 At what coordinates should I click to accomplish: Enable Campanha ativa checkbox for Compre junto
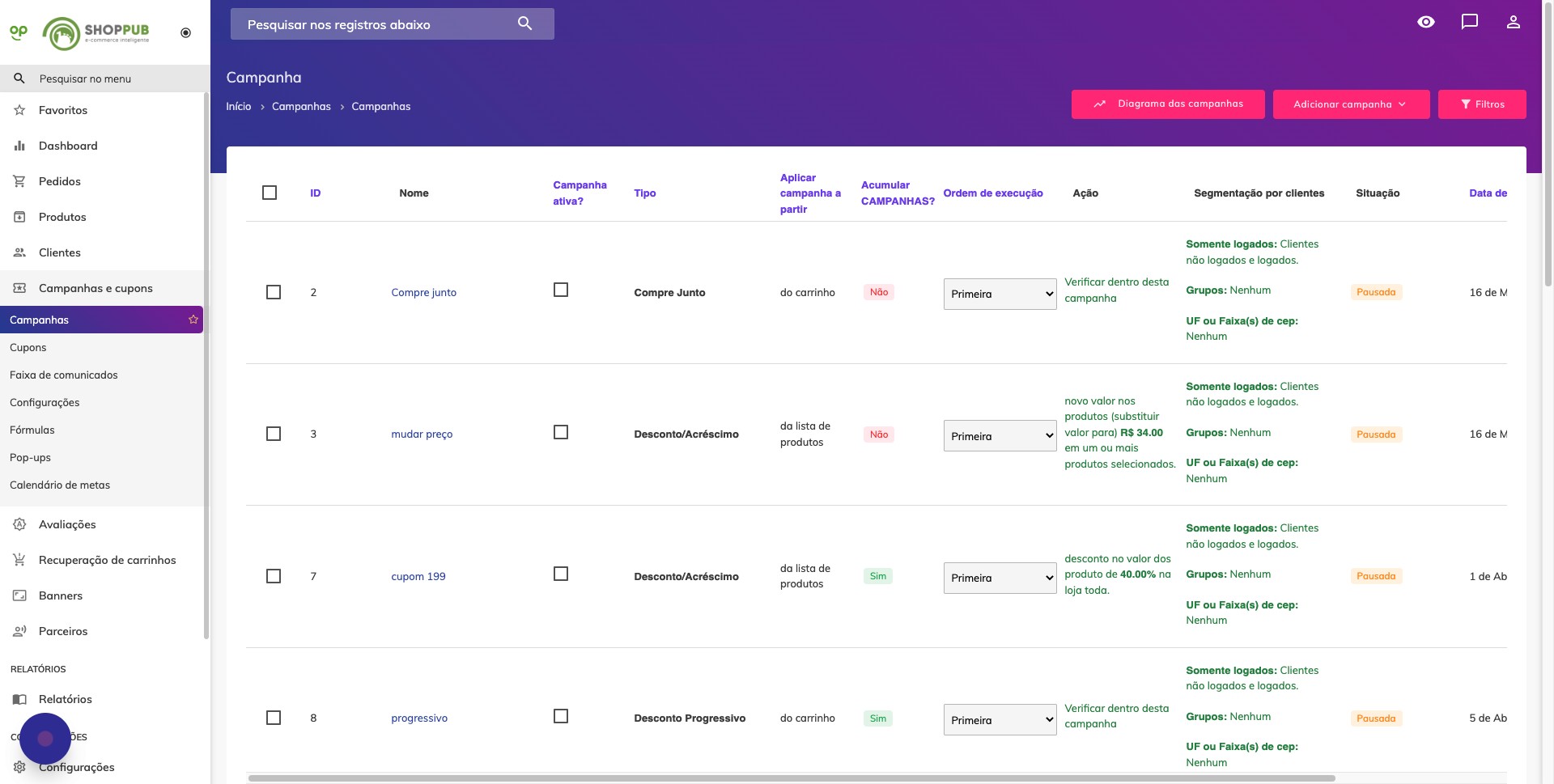point(561,290)
